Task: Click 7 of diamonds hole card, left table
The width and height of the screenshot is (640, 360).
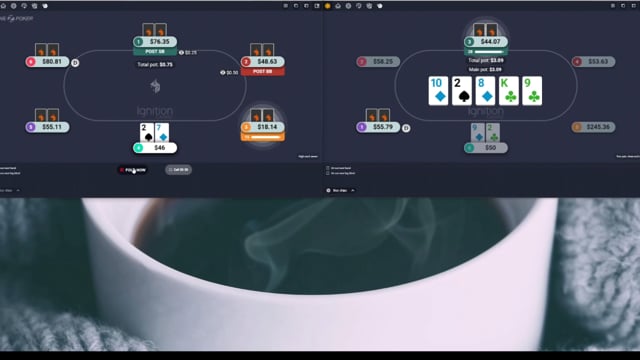Action: (162, 133)
